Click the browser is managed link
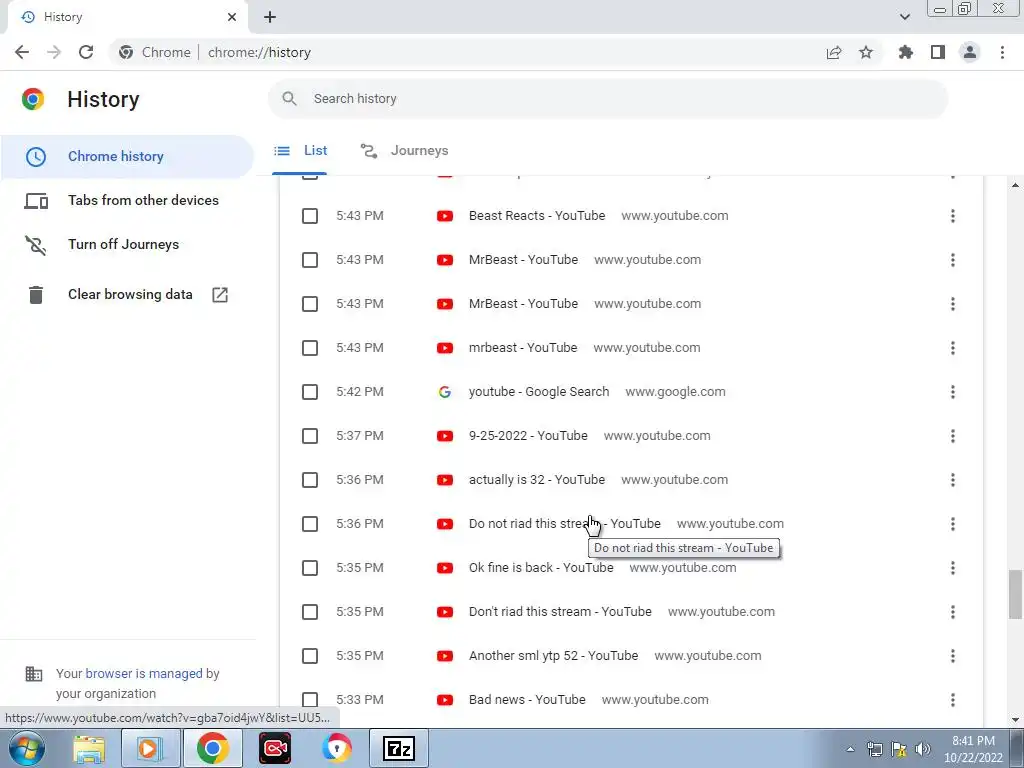The image size is (1024, 768). [x=144, y=674]
